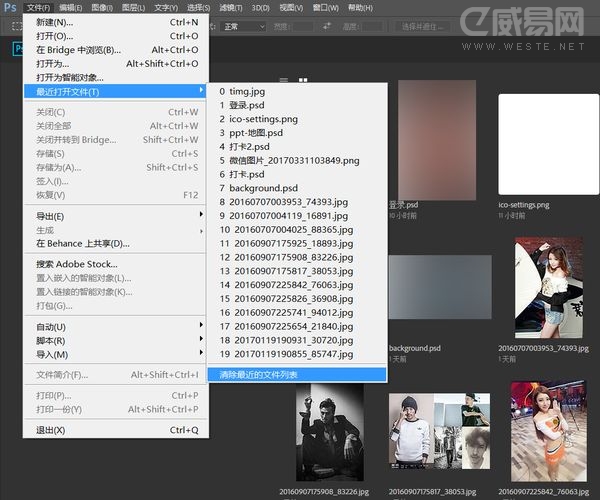Open the 编辑(E) menu in menu bar

70,8
